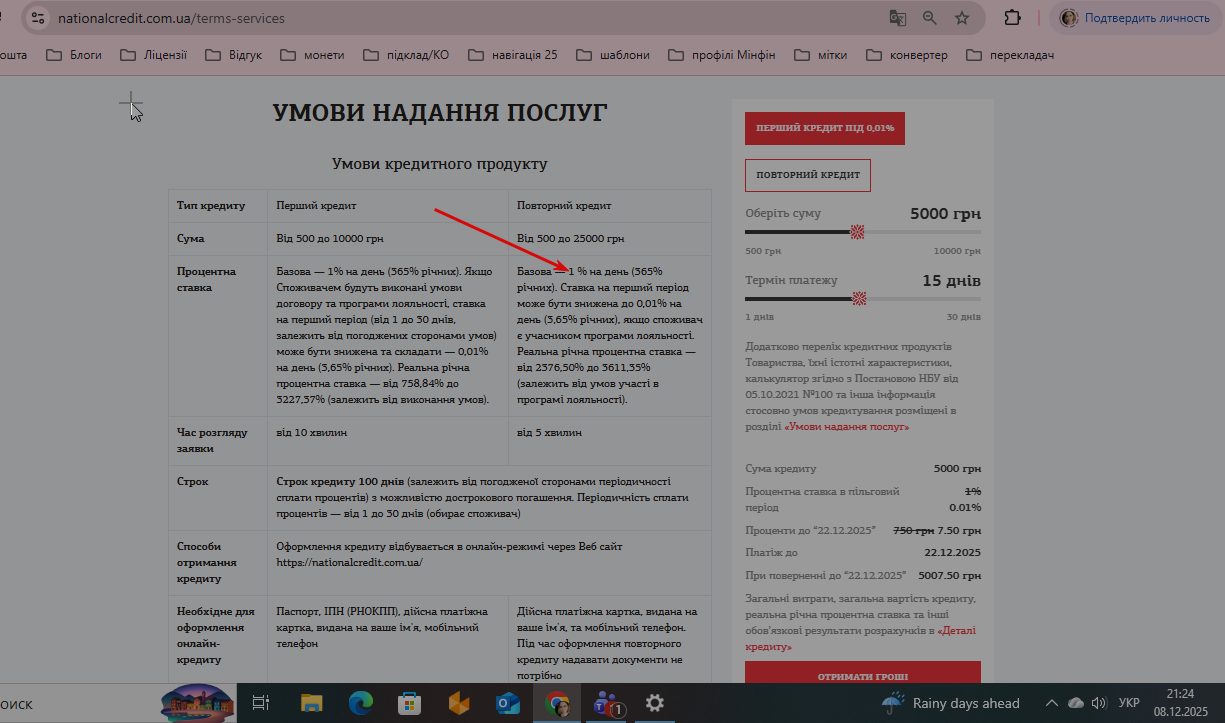Switch the УКР input language indicator

coord(1129,703)
